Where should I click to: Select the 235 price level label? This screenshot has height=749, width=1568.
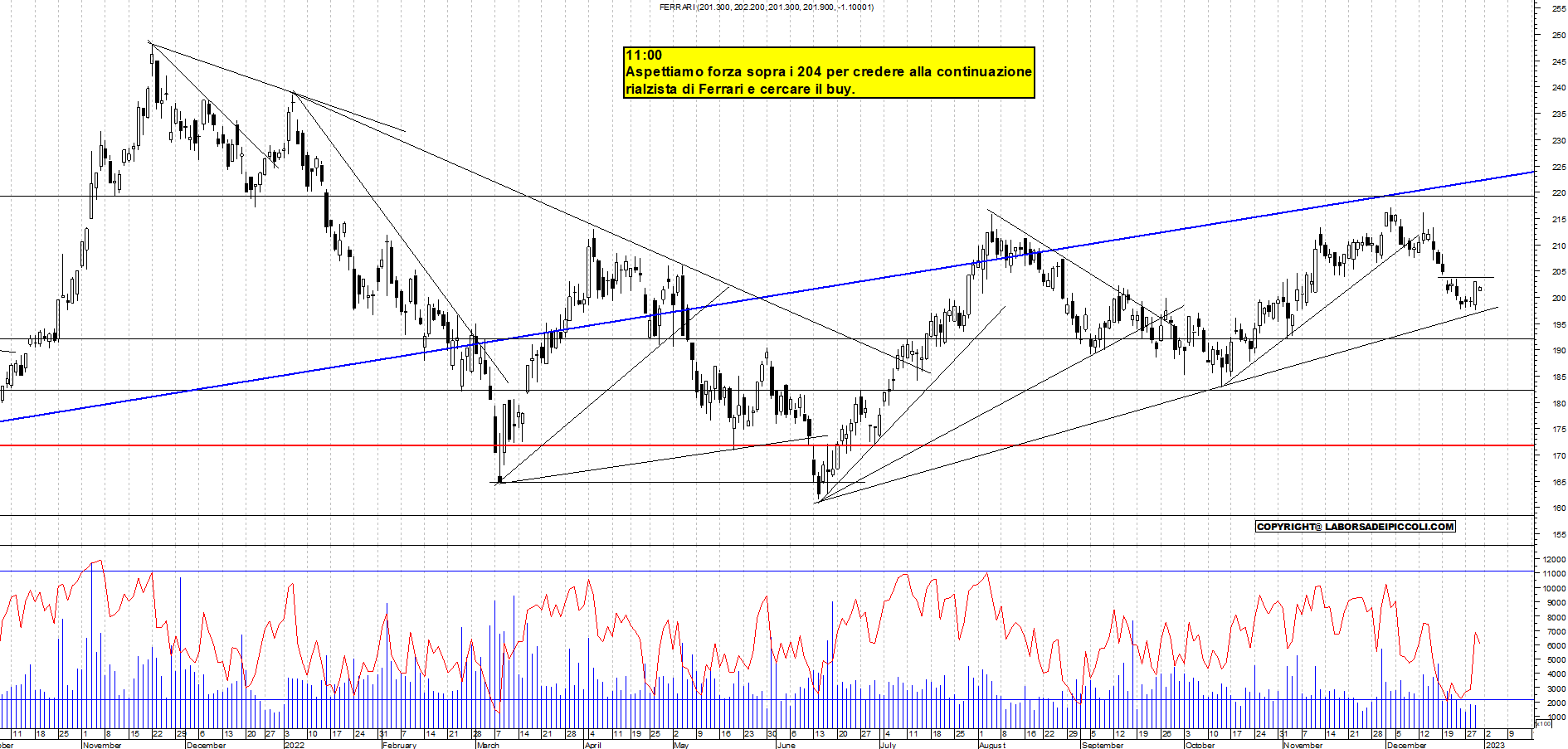pos(1559,114)
